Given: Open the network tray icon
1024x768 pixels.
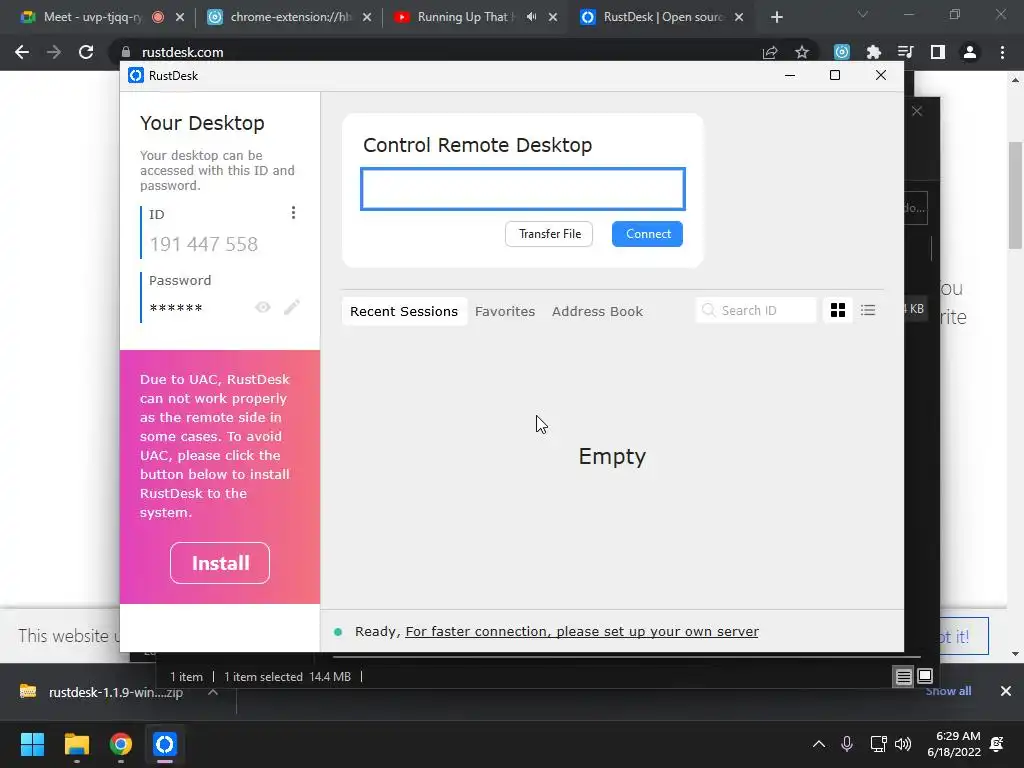Looking at the screenshot, I should pos(878,744).
